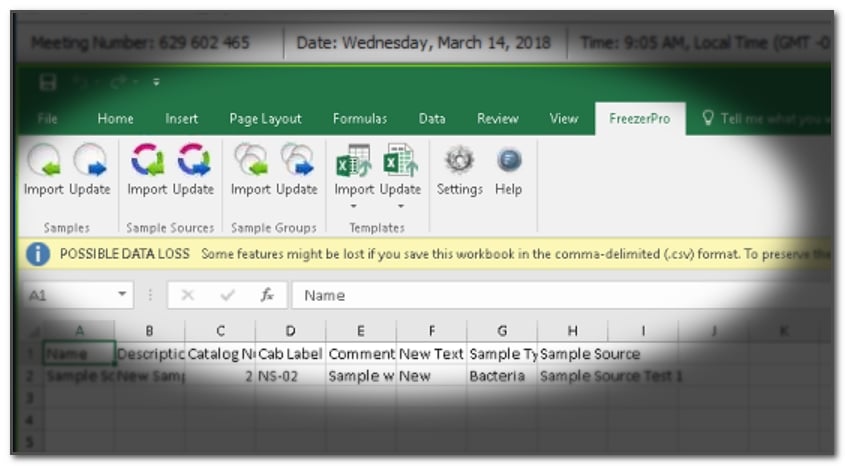Viewport: 845px width, 466px height.
Task: Select column C header
Action: (x=220, y=331)
